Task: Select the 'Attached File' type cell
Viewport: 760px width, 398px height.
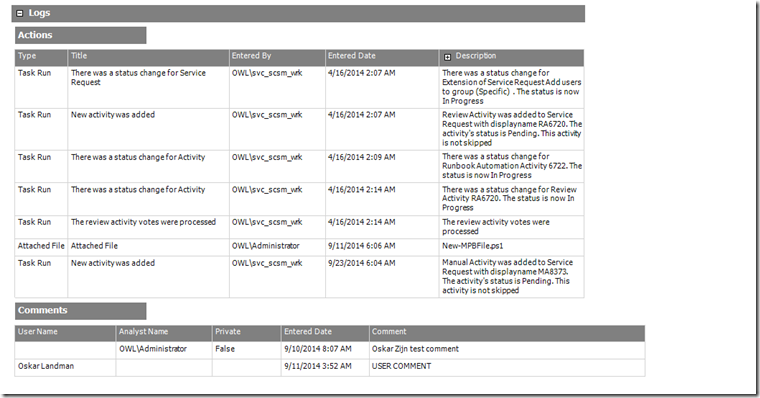Action: (x=41, y=247)
